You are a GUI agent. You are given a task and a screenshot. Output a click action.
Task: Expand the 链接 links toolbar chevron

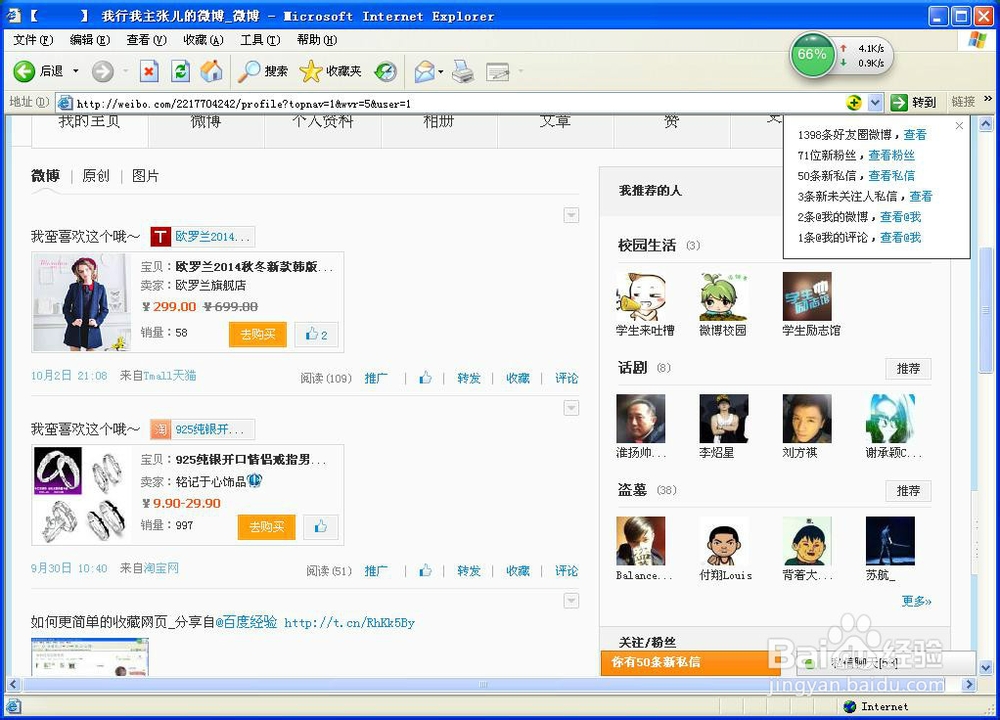[988, 99]
